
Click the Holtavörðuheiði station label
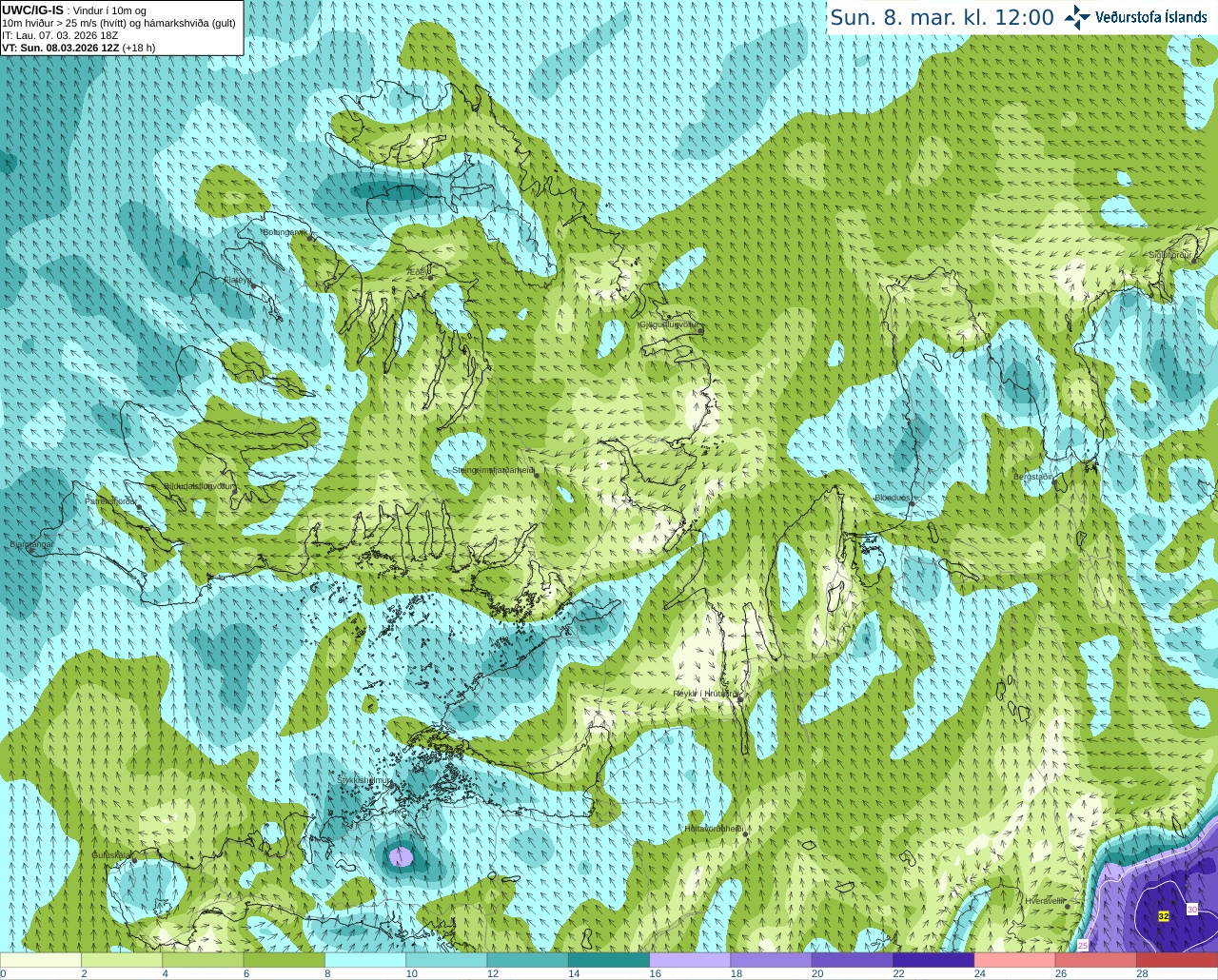tap(714, 828)
